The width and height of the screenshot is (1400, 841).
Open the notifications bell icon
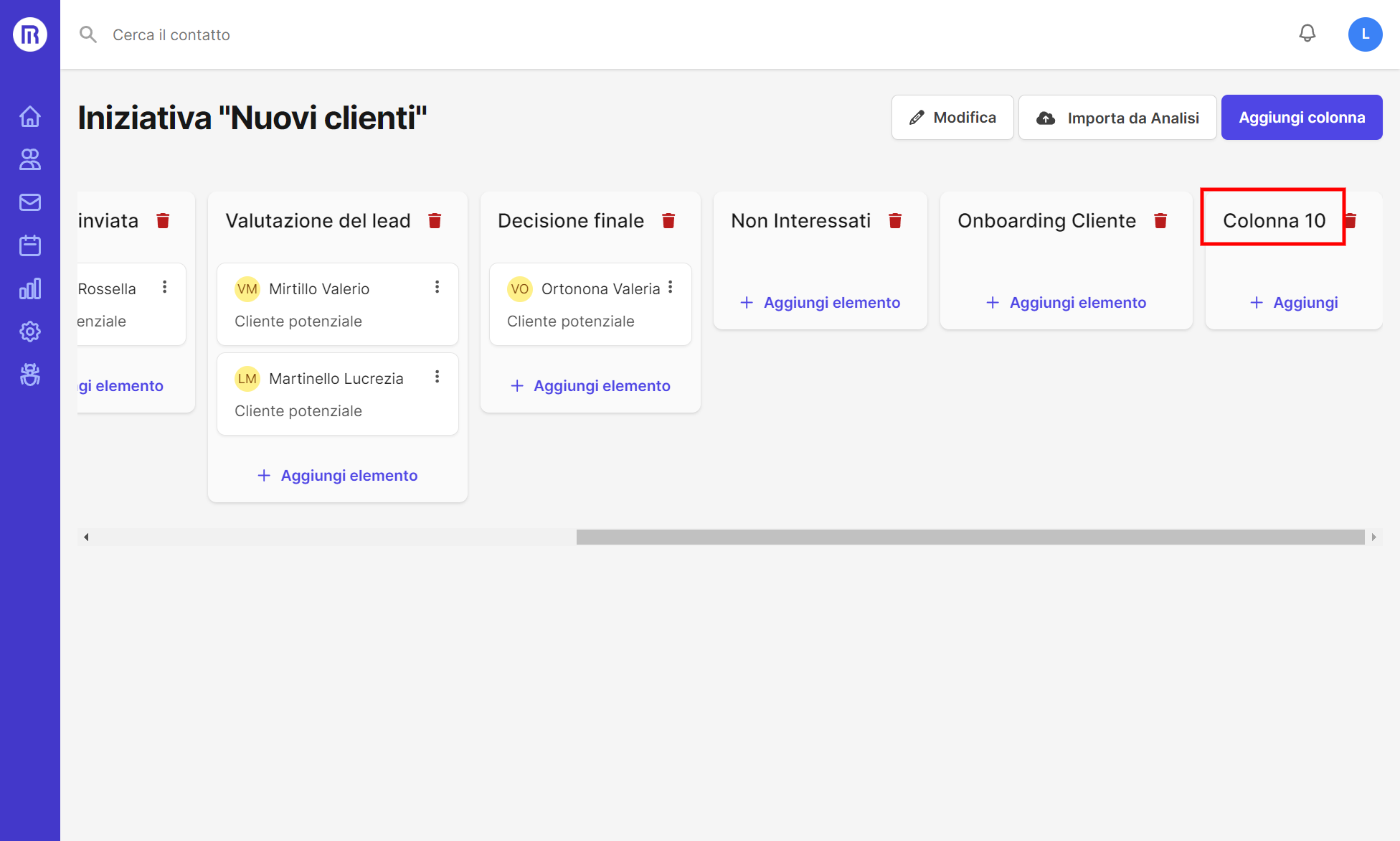1307,34
